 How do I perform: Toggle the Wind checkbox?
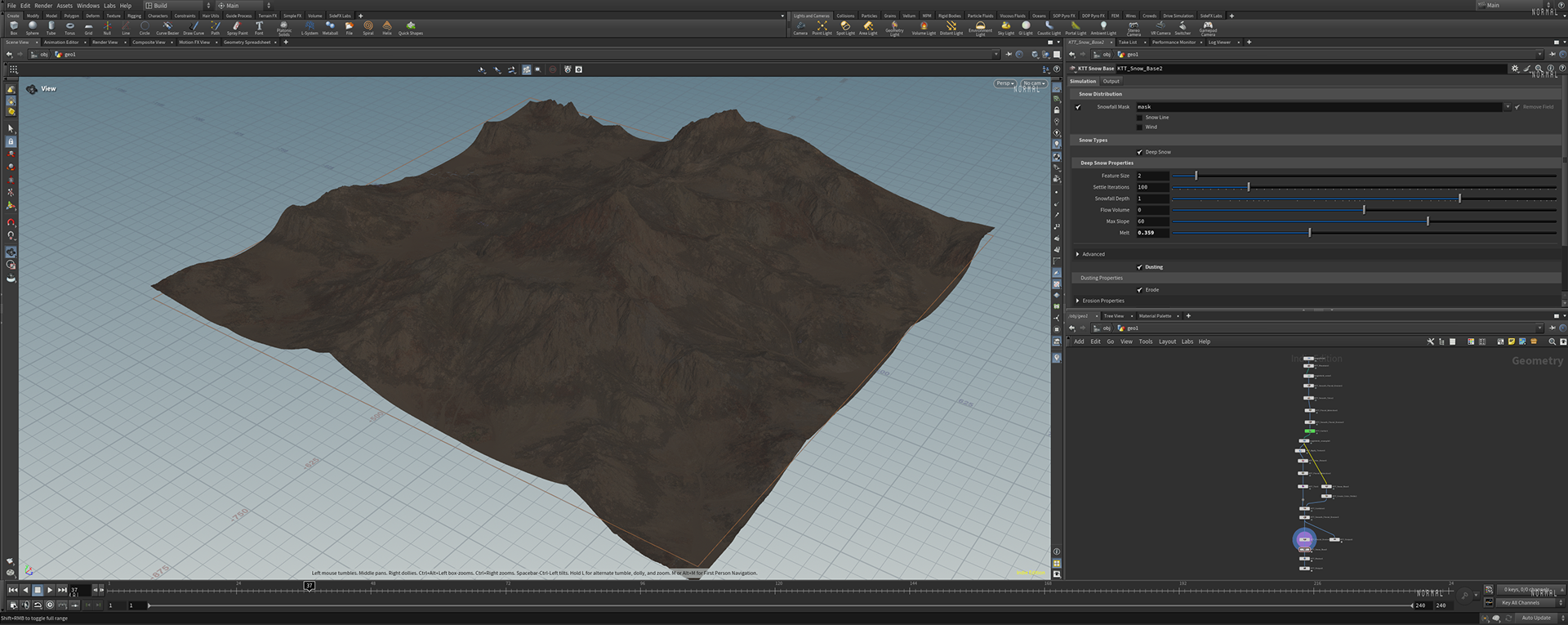point(1140,127)
